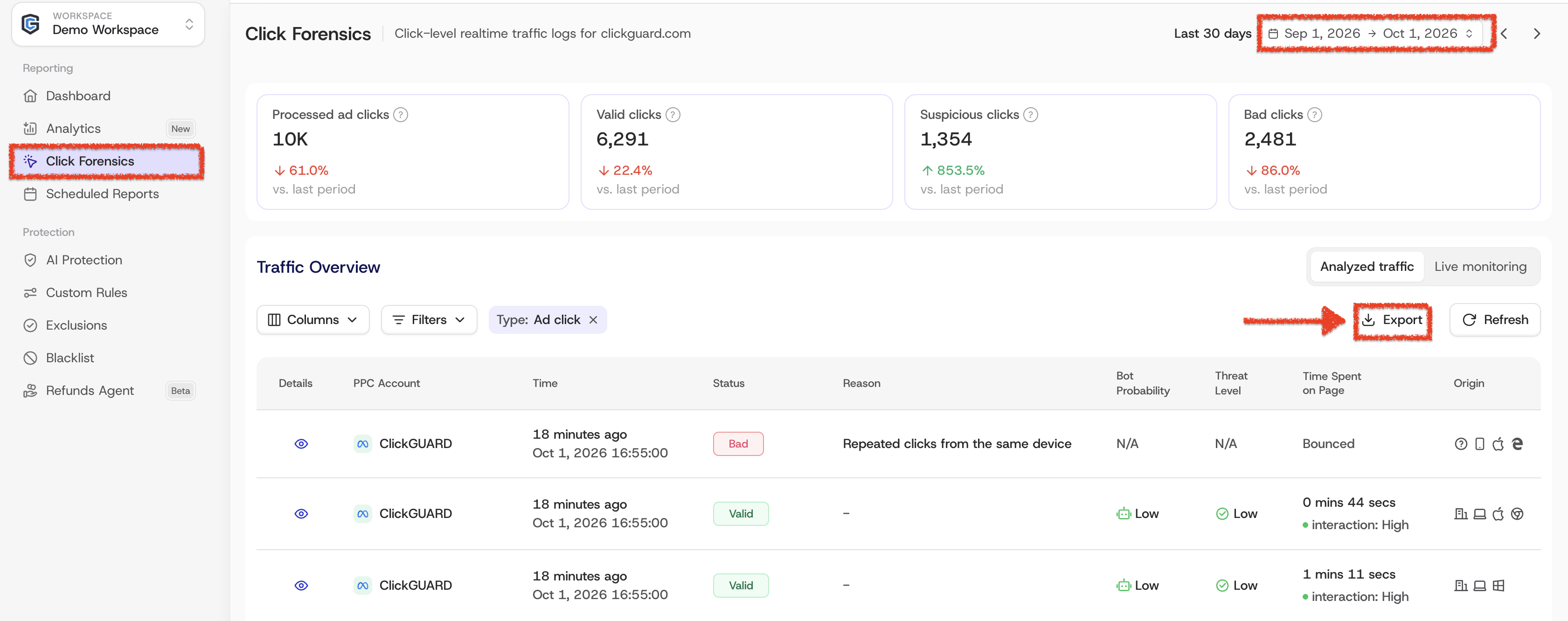Click the Custom Rules sliders icon
The width and height of the screenshot is (1568, 621).
point(30,293)
